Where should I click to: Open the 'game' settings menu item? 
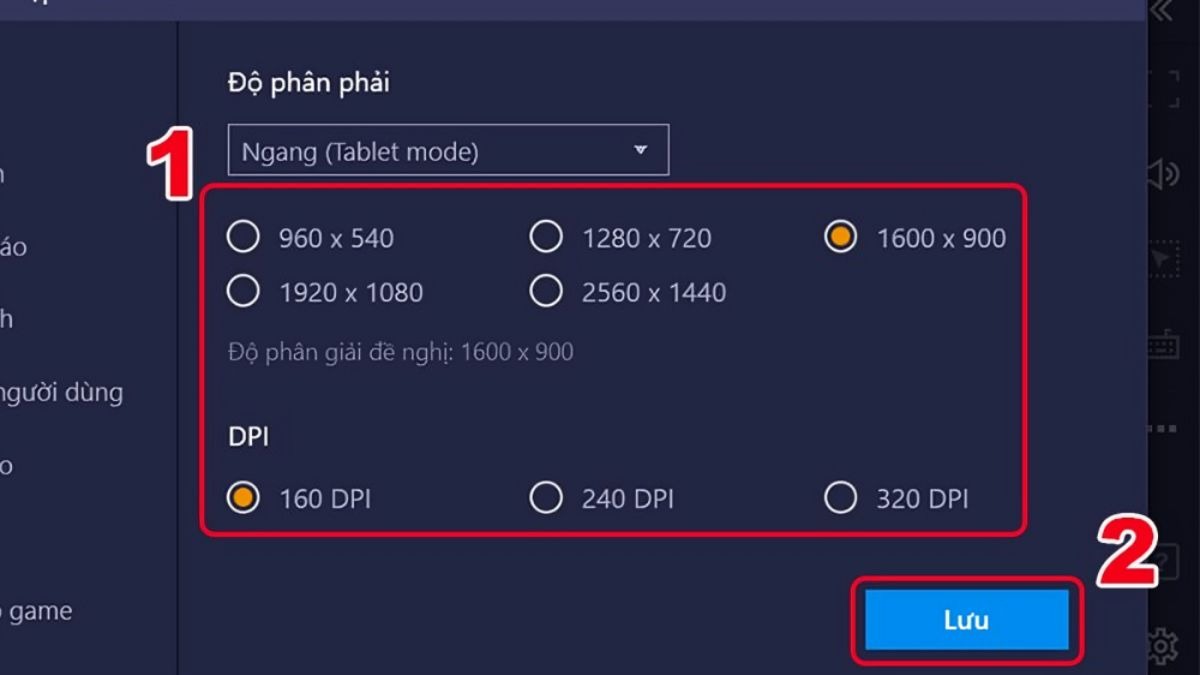click(40, 611)
